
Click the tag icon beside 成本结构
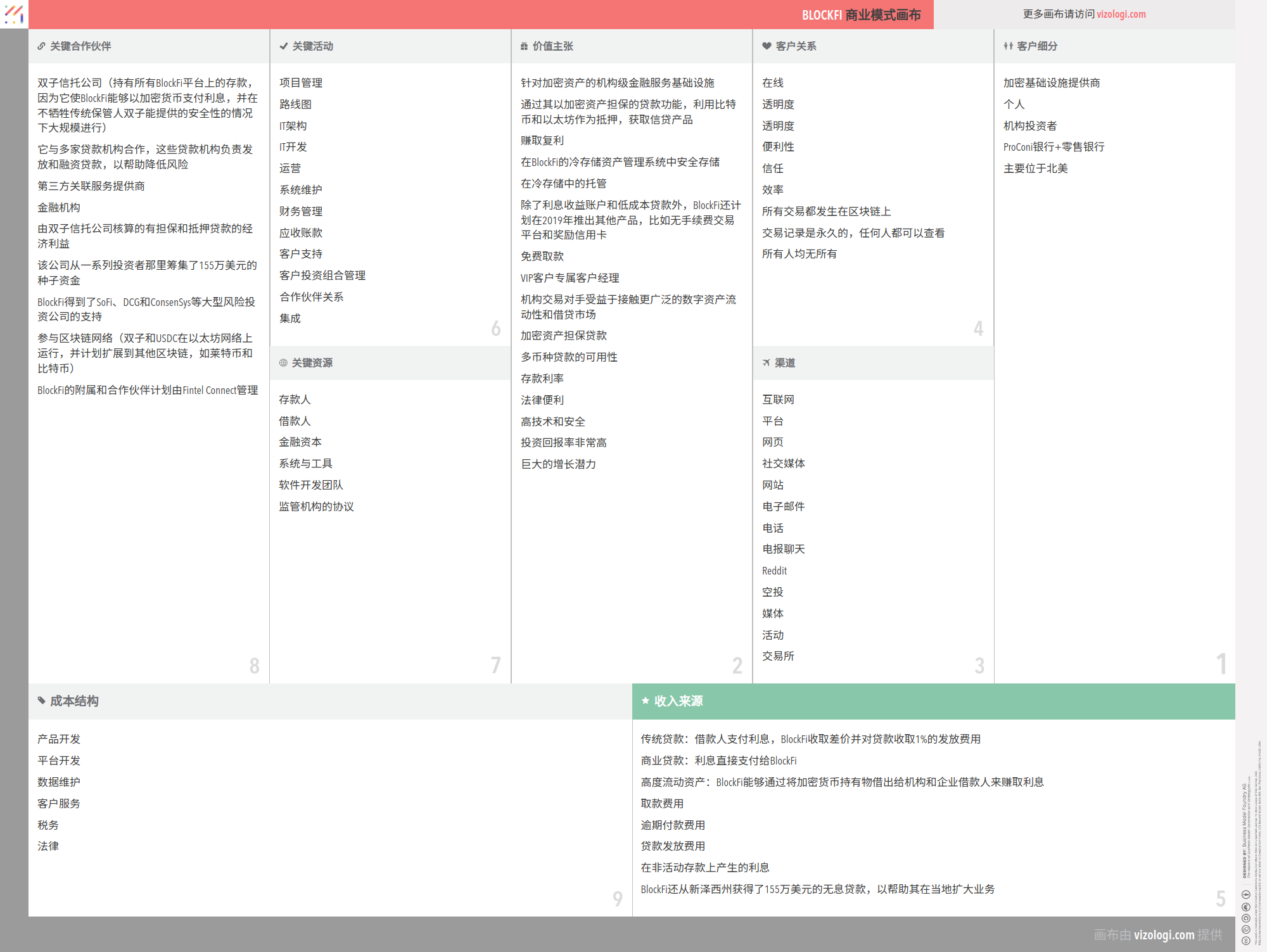[x=42, y=701]
